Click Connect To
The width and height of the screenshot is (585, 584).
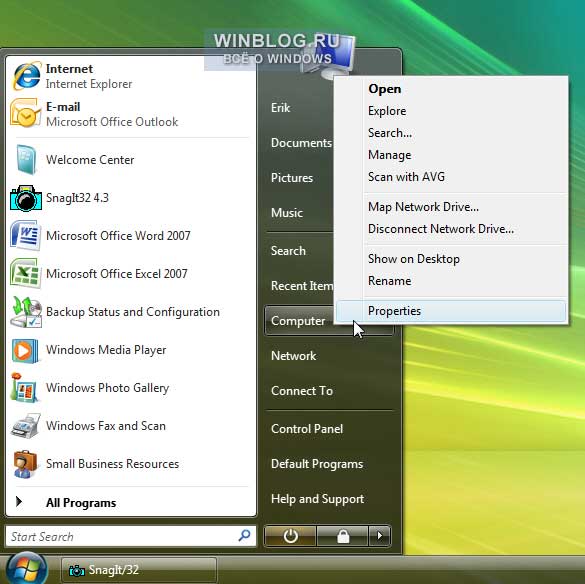[302, 391]
